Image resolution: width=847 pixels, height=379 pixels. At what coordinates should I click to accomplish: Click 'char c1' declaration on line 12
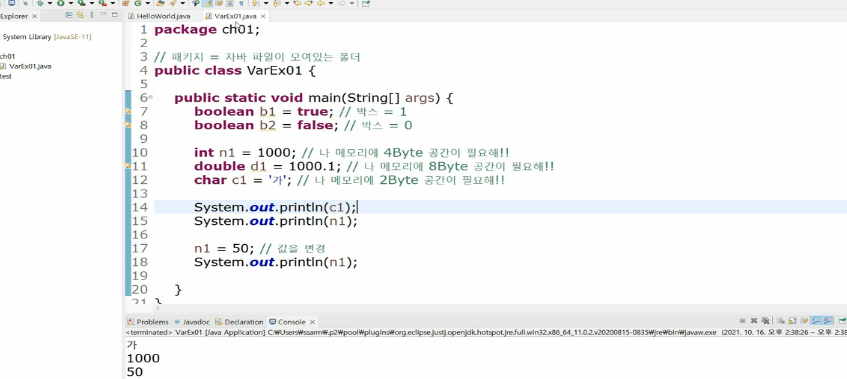pyautogui.click(x=220, y=180)
